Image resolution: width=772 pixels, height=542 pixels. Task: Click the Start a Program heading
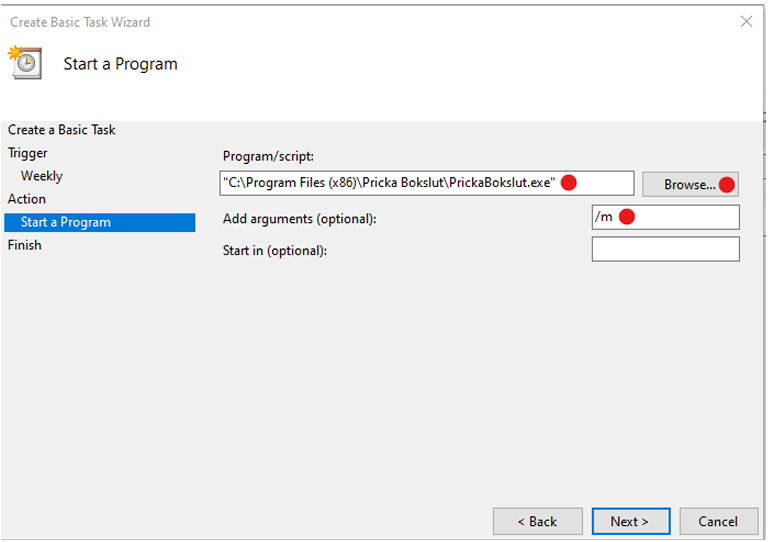click(121, 64)
